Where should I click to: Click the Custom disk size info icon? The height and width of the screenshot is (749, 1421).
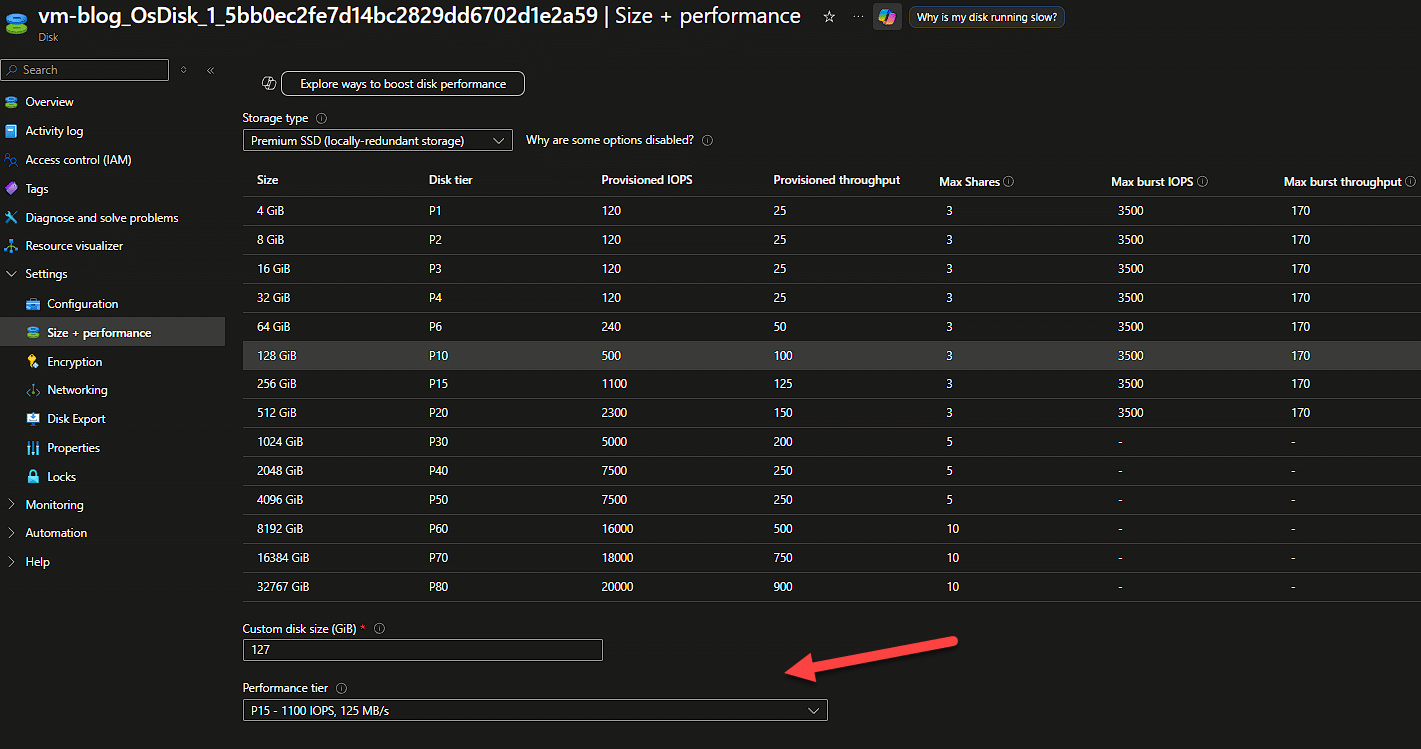(379, 628)
